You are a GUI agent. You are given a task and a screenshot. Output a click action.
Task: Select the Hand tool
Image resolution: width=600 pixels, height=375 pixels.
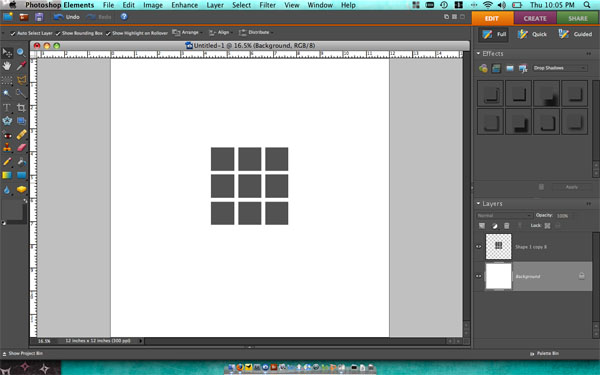pyautogui.click(x=7, y=66)
